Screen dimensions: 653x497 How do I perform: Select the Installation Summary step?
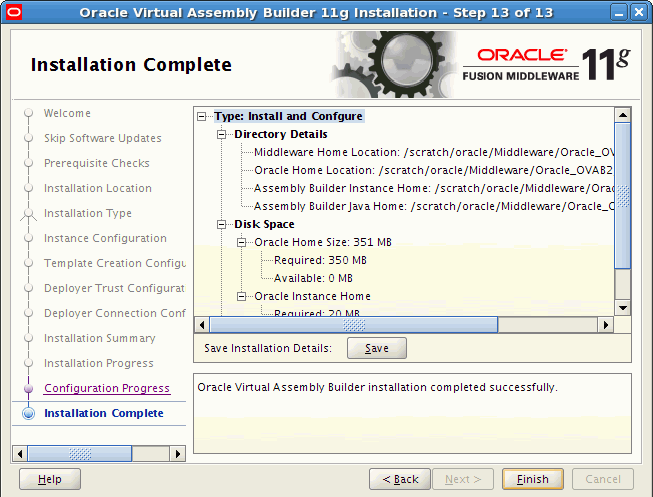100,338
